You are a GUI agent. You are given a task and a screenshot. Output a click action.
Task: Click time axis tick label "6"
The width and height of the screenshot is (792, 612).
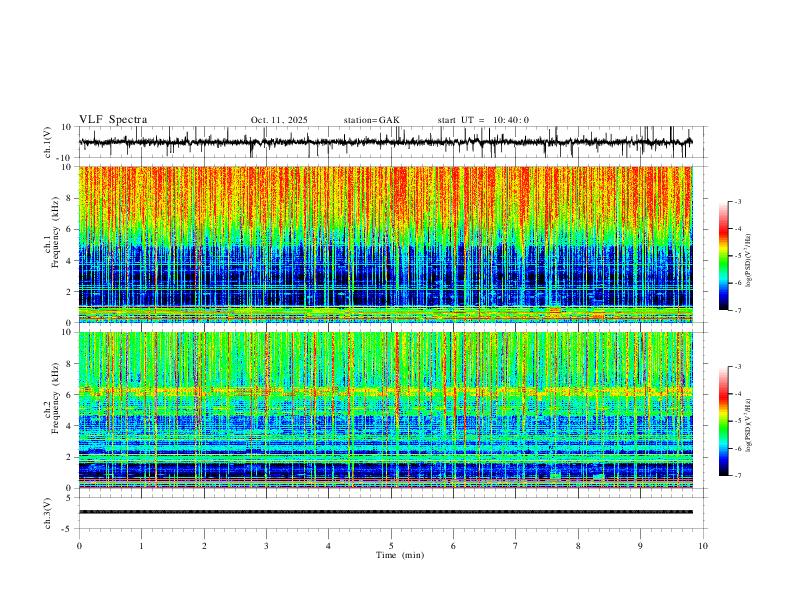coord(453,546)
